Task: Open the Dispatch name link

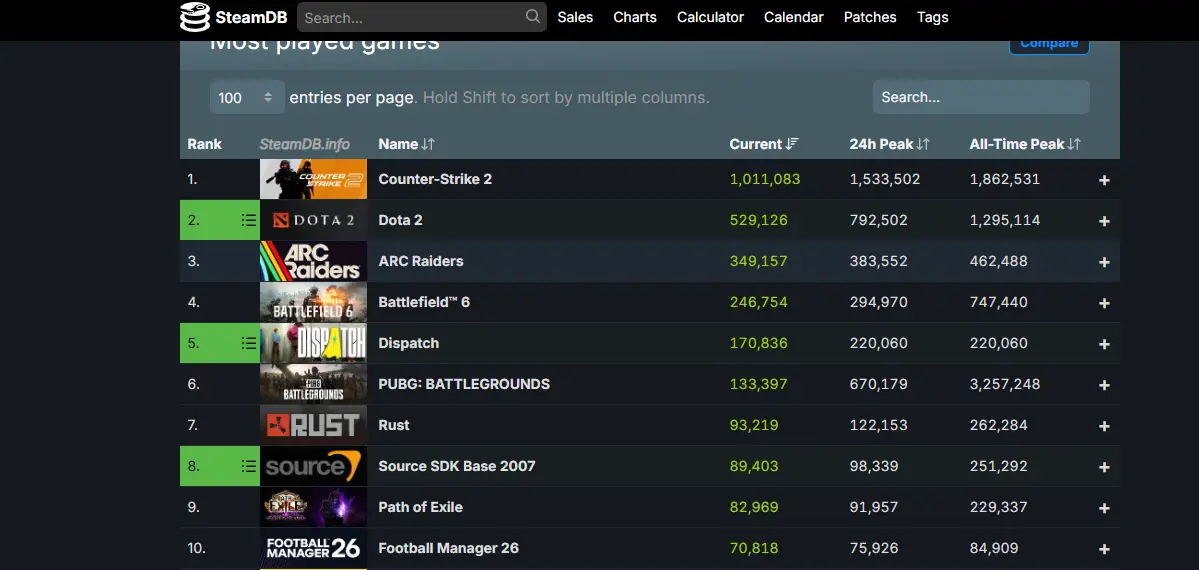Action: click(408, 343)
